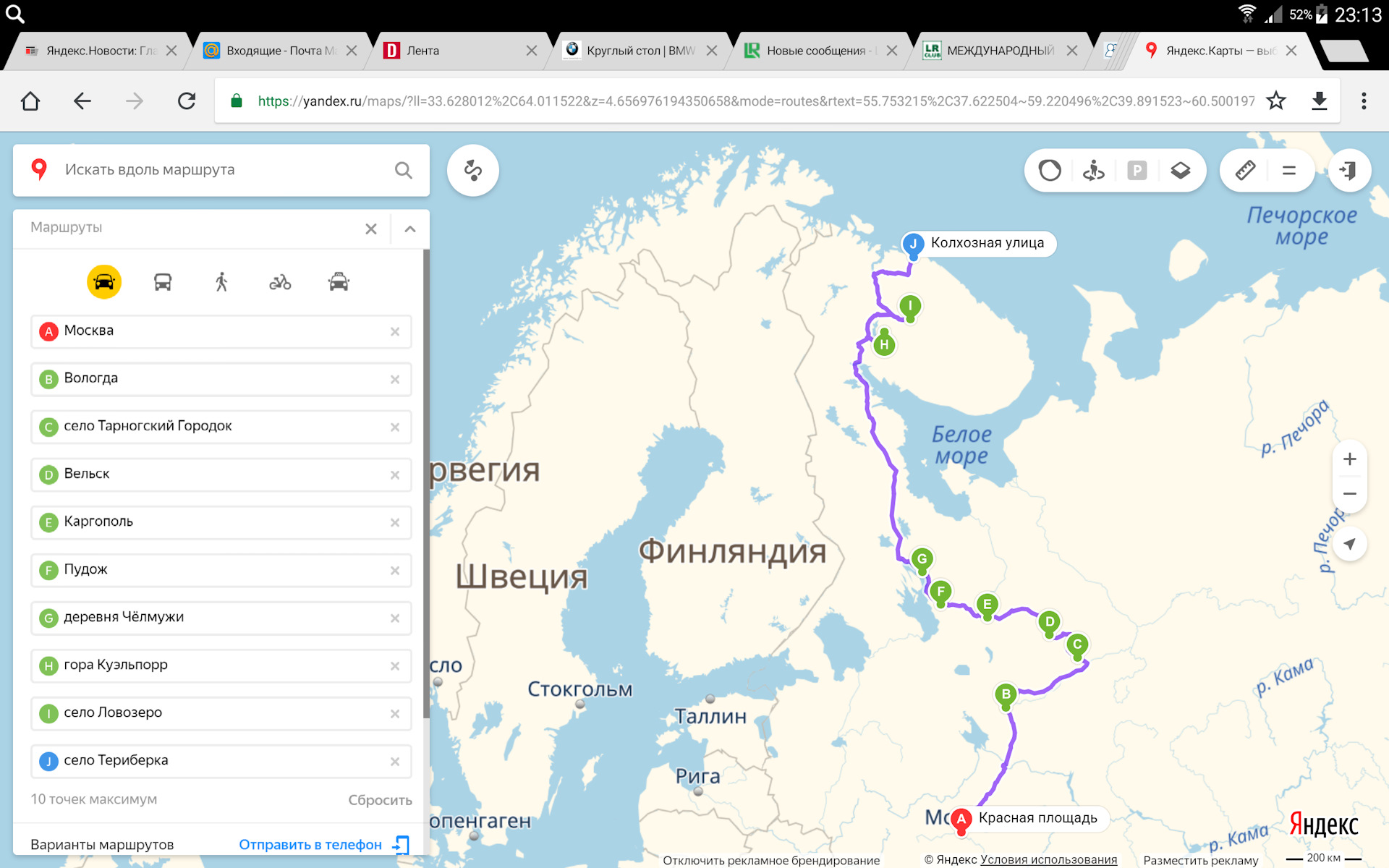
Task: Click Отключить рекламное брендирование link
Action: click(x=771, y=860)
